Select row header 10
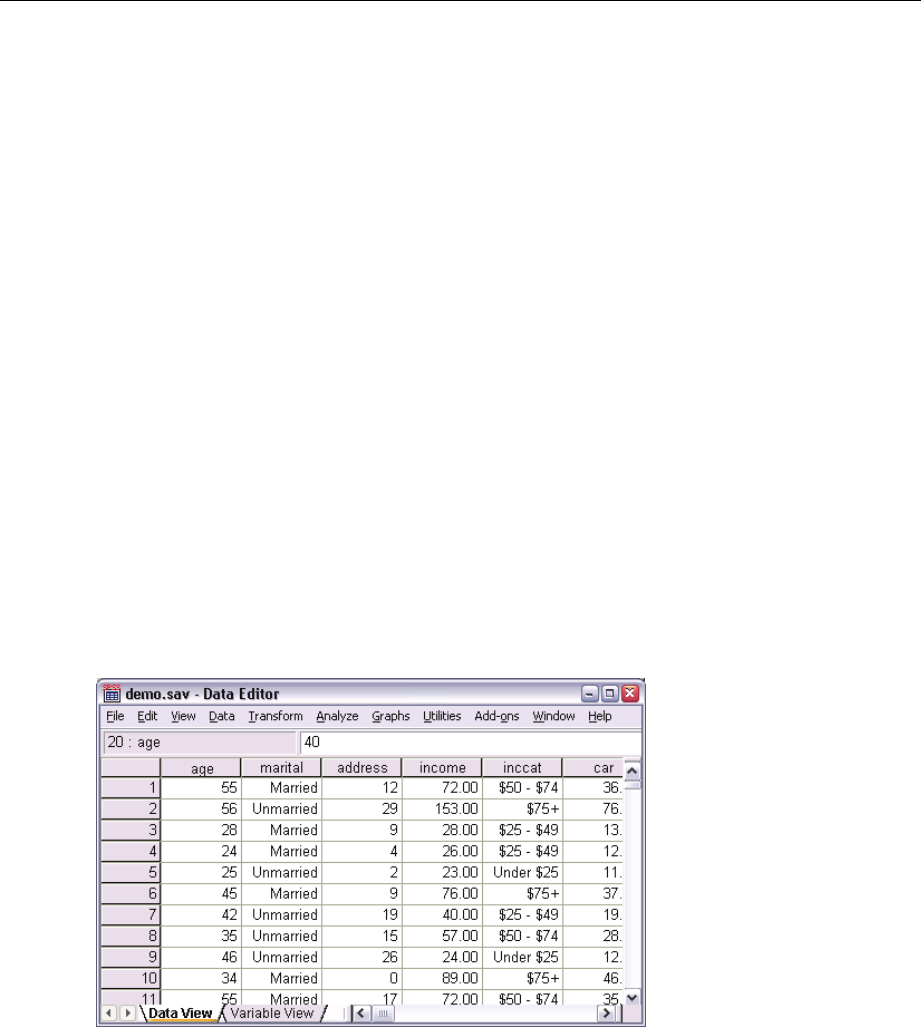 pos(131,979)
